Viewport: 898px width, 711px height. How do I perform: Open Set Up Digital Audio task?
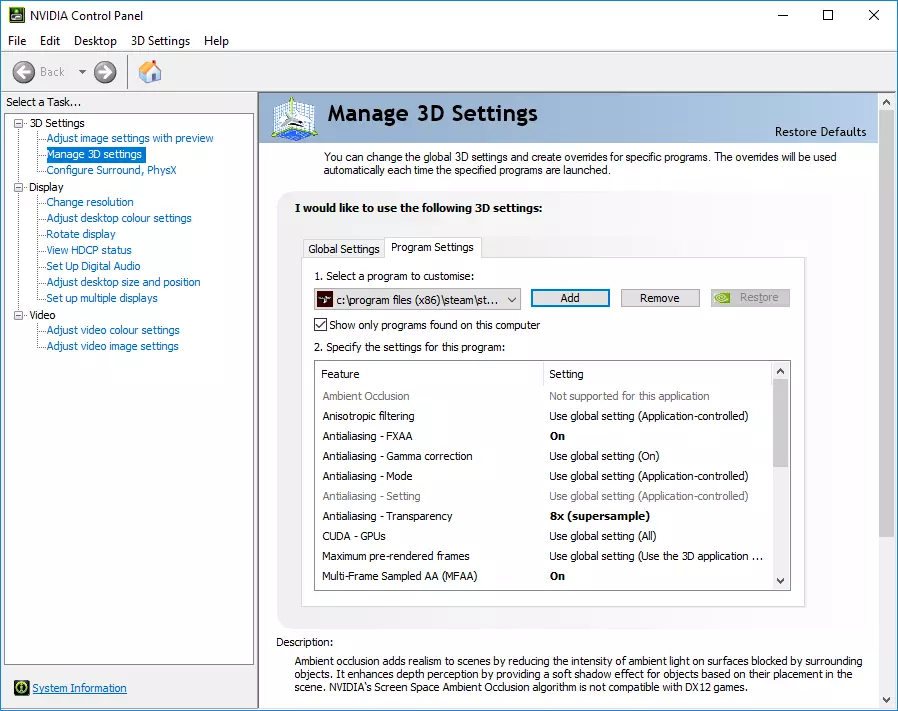click(x=93, y=266)
